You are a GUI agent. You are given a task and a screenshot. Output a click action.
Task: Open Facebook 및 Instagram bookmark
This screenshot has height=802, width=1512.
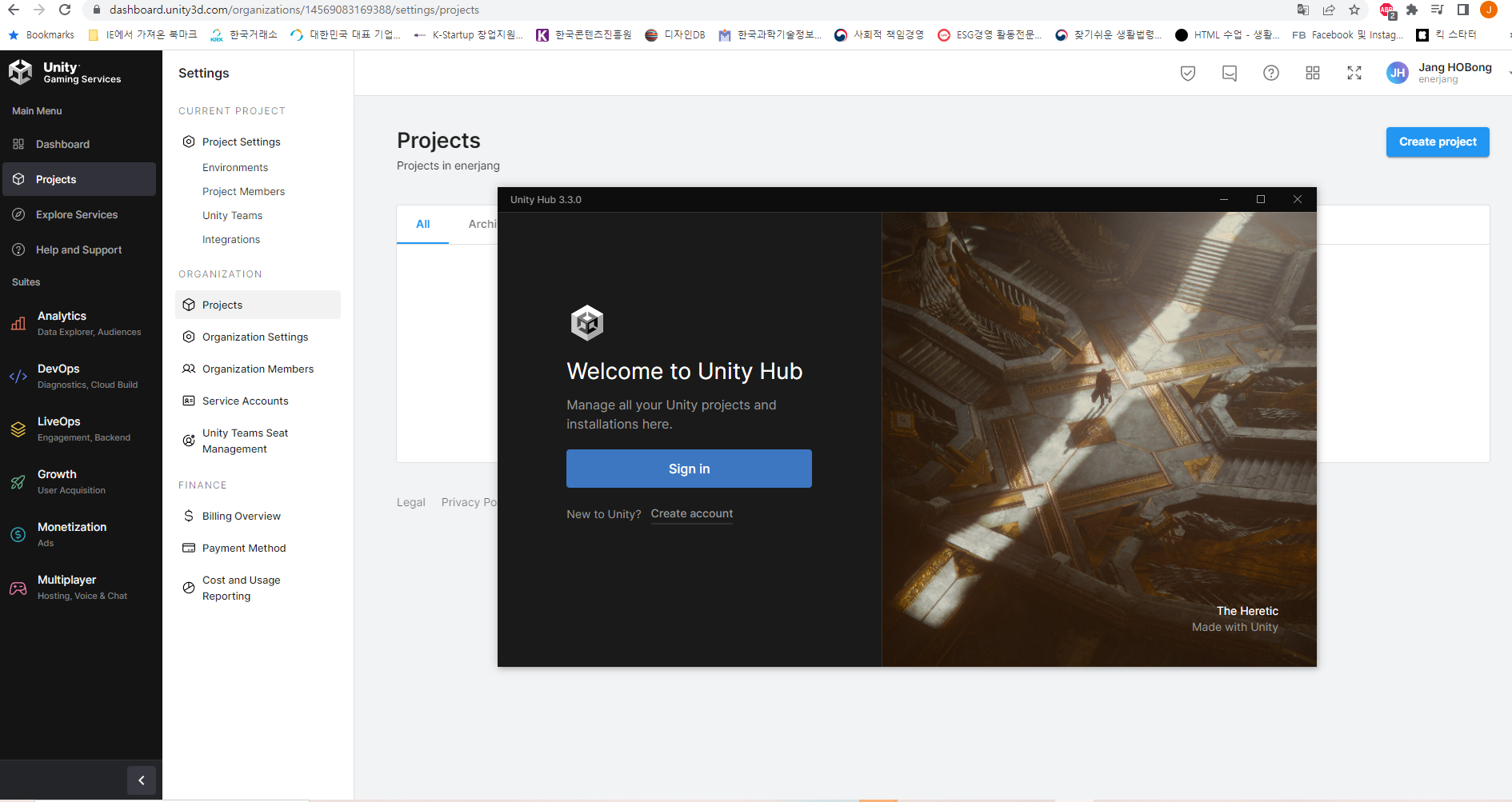[1347, 34]
